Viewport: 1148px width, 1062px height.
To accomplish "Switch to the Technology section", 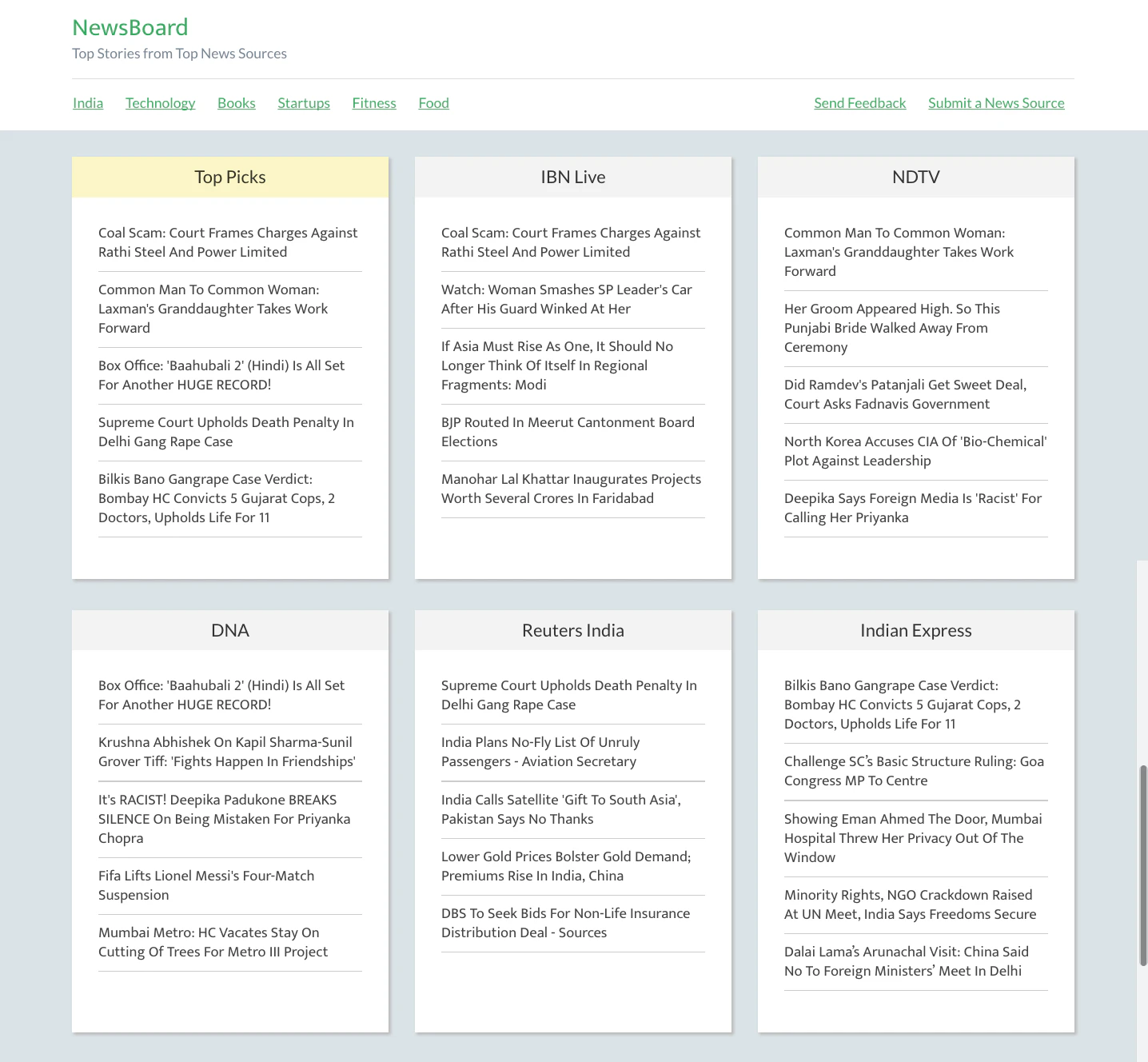I will [160, 102].
